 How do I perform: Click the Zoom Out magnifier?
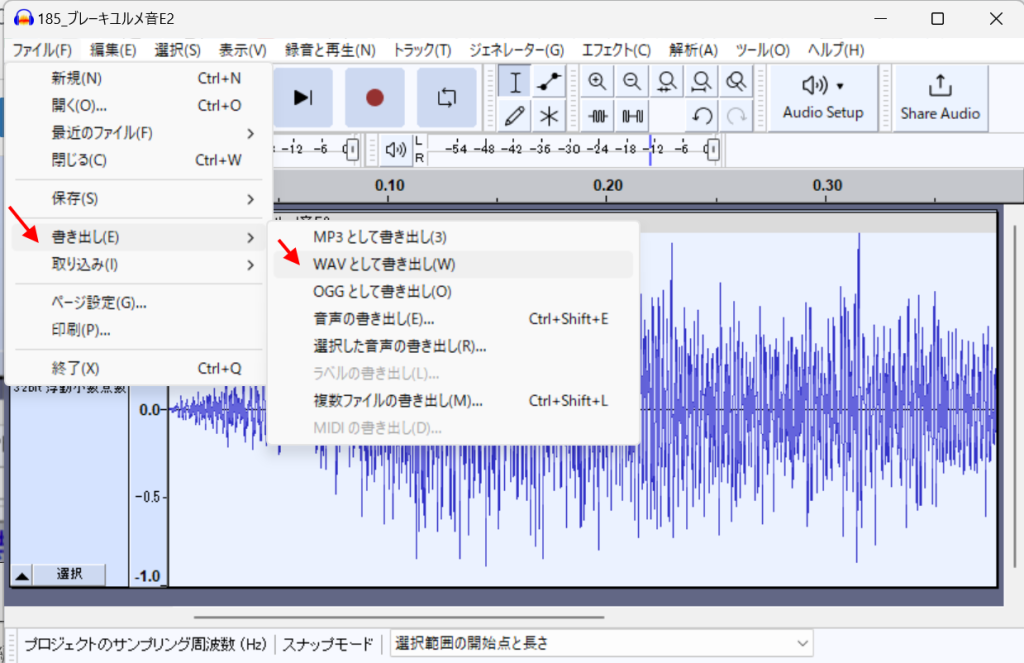[x=632, y=82]
